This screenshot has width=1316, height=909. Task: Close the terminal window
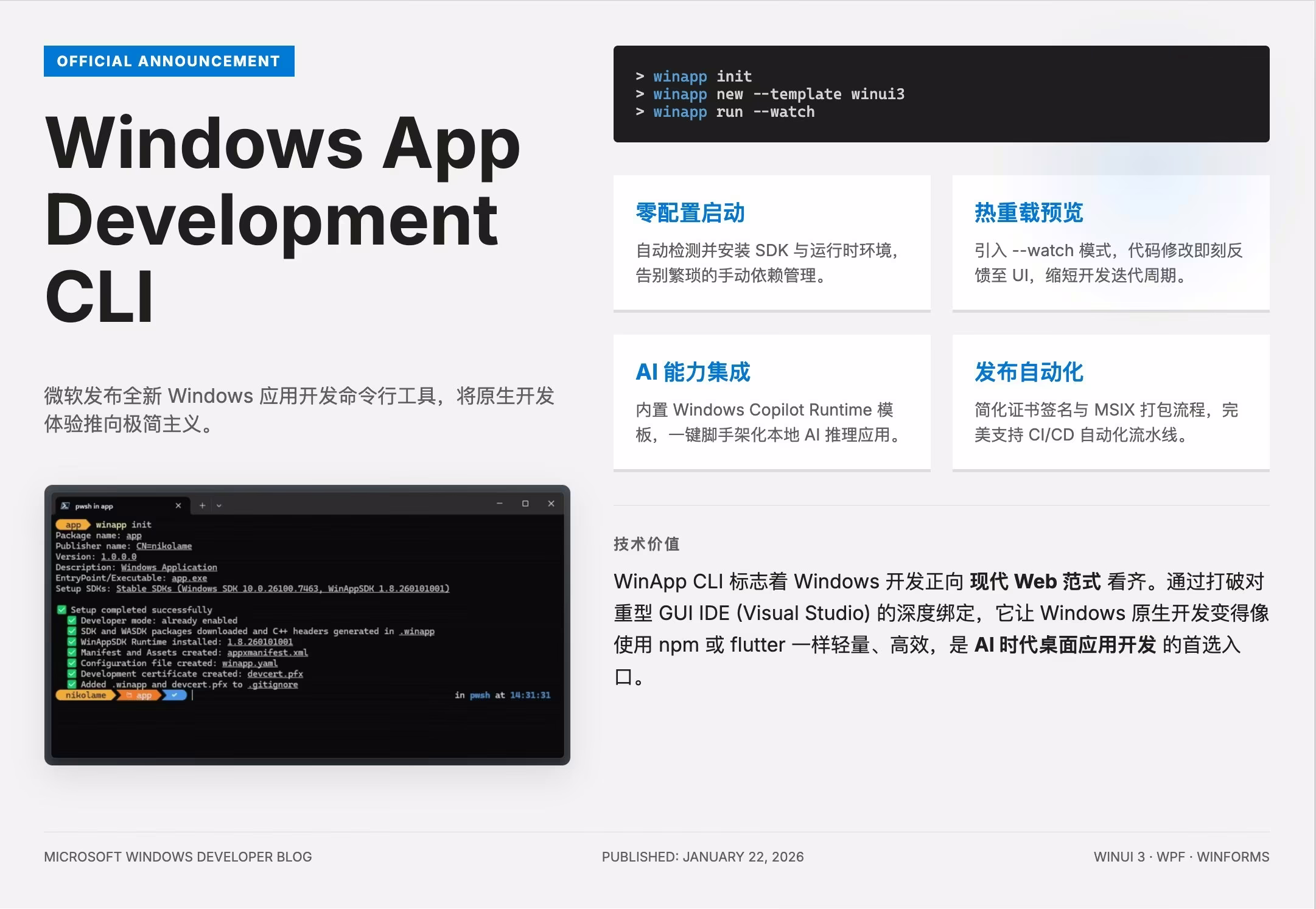coord(551,504)
